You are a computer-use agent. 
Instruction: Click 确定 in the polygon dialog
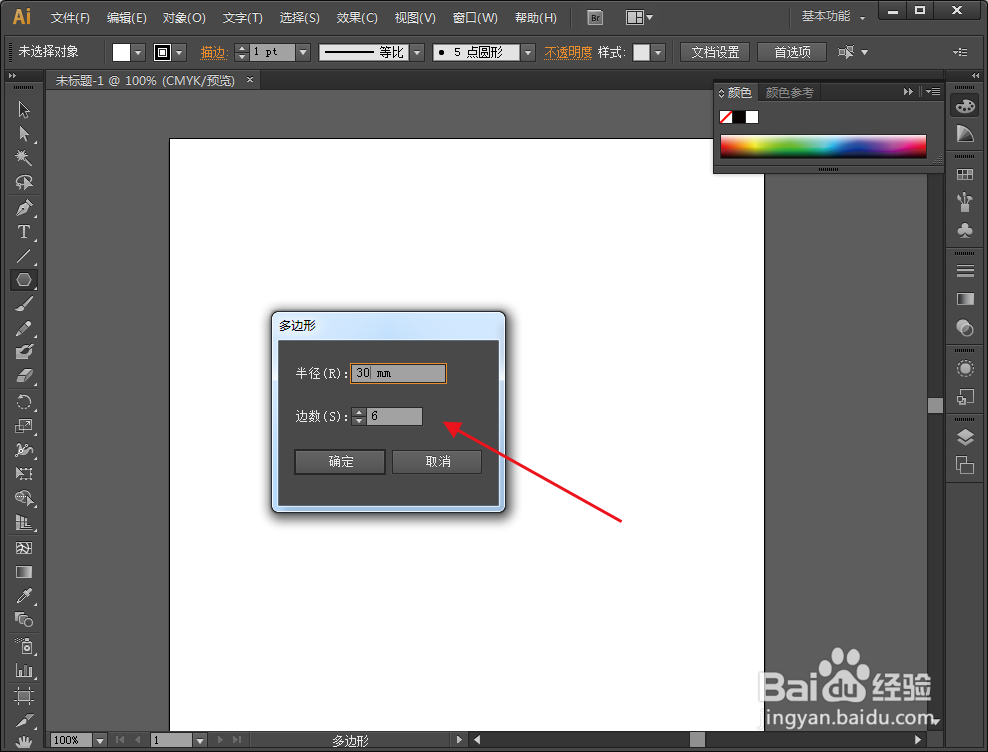click(340, 461)
